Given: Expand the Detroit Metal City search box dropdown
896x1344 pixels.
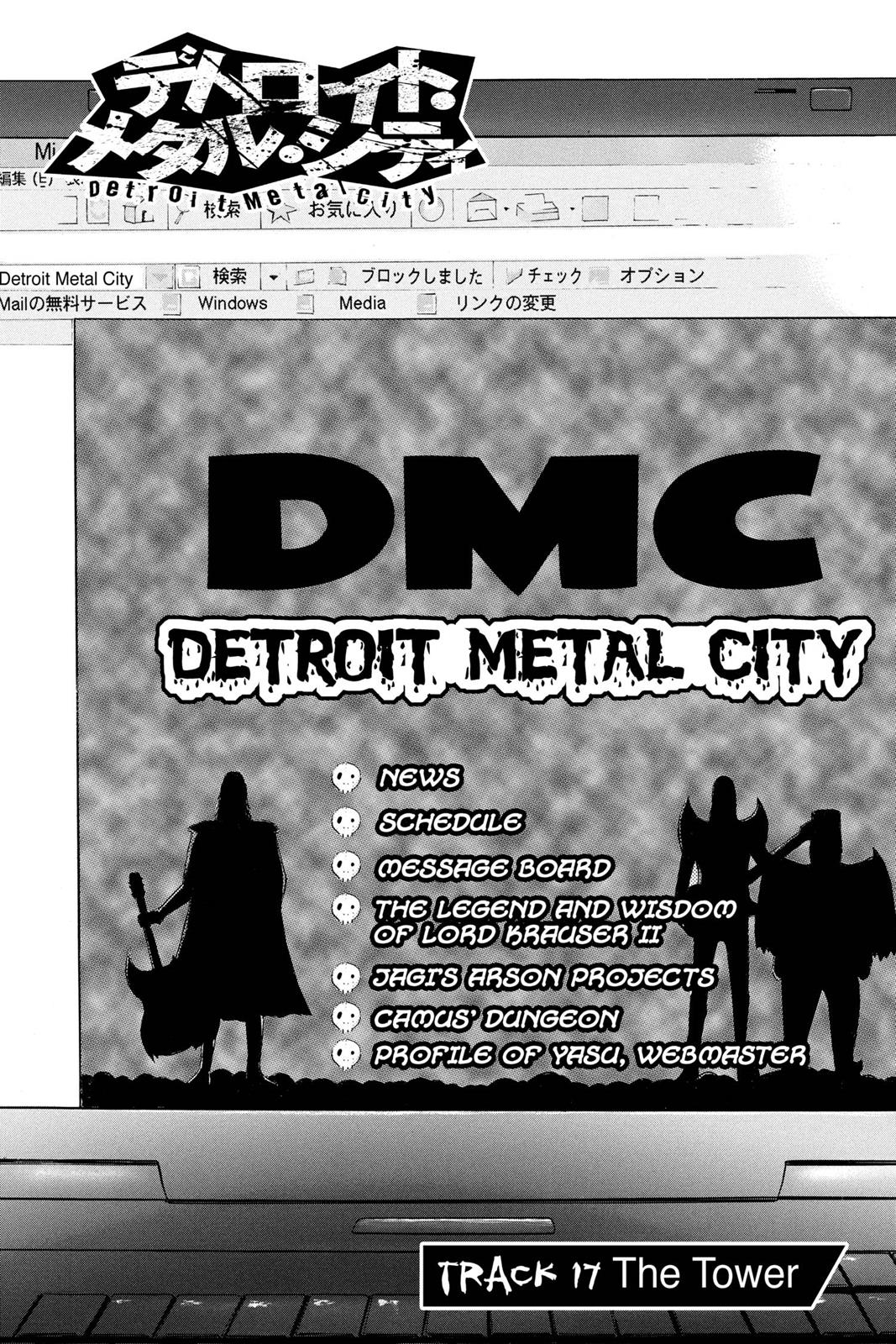Looking at the screenshot, I should click(160, 276).
